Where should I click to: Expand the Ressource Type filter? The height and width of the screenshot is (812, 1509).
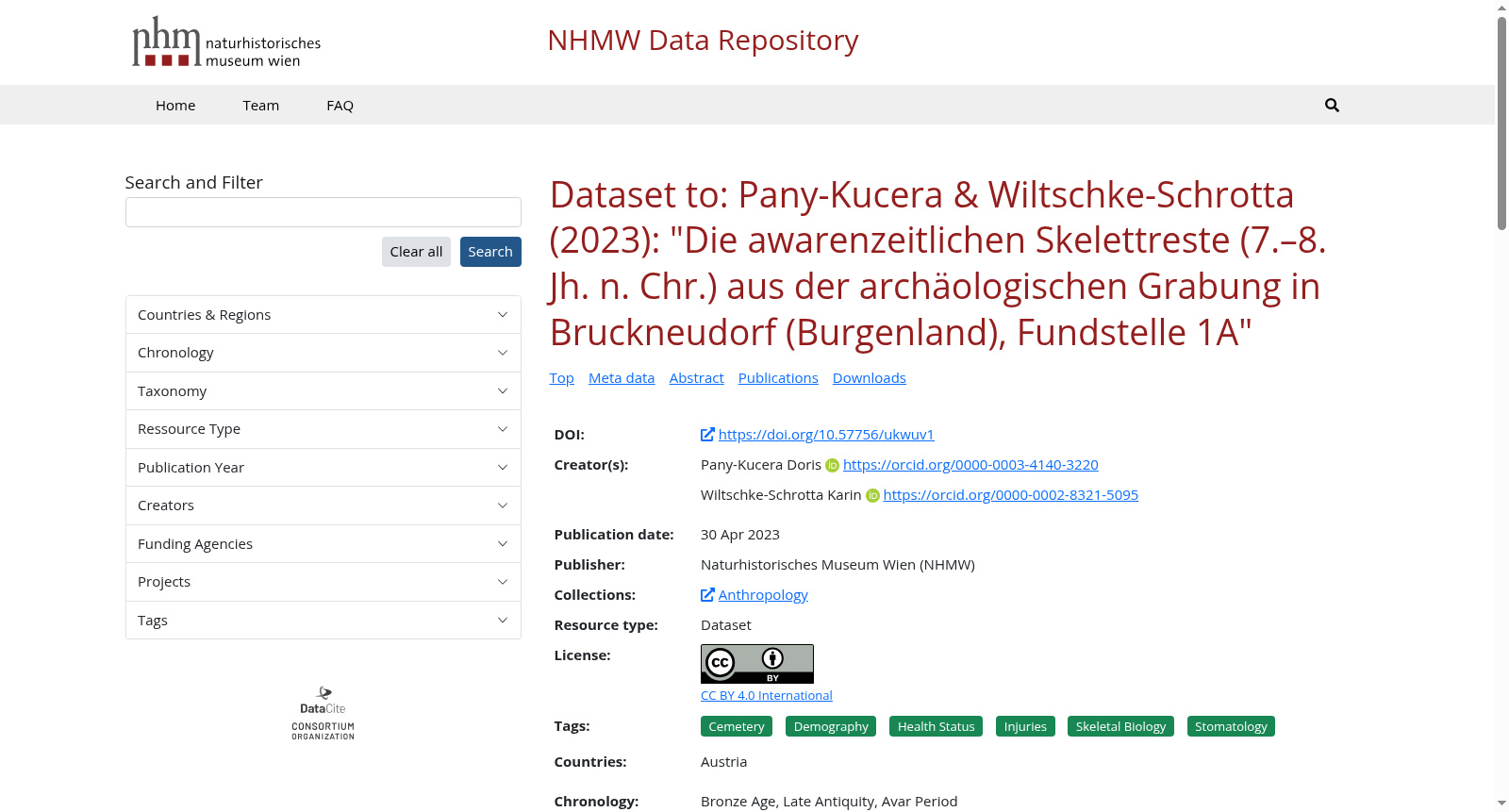(x=323, y=429)
